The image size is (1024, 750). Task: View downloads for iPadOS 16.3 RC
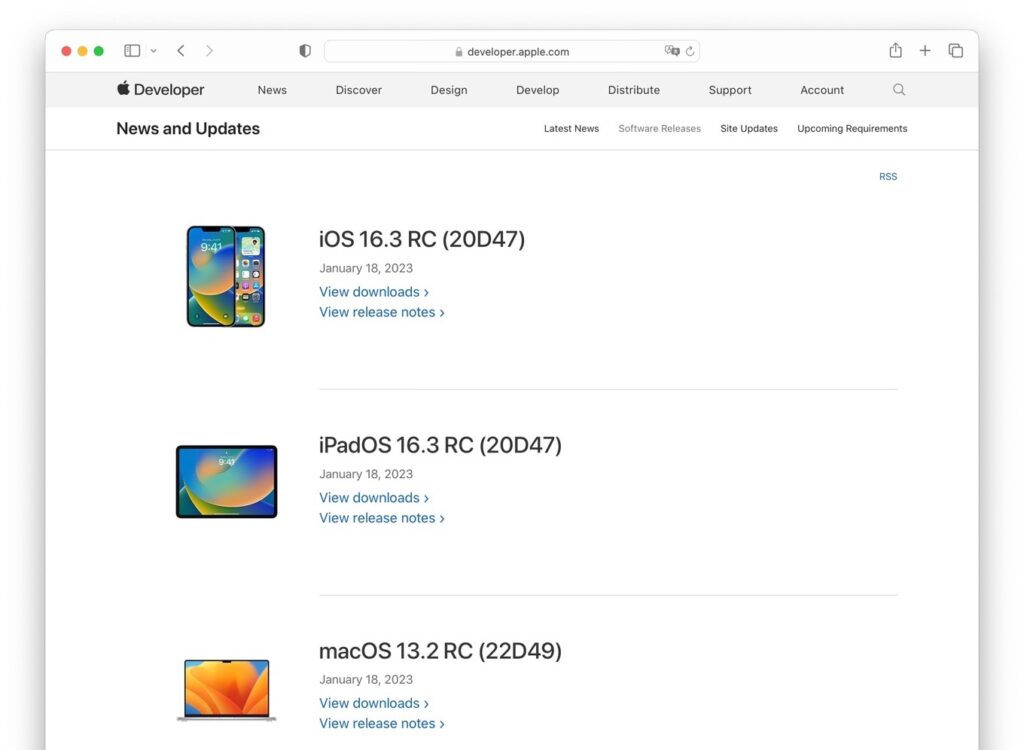click(x=369, y=497)
